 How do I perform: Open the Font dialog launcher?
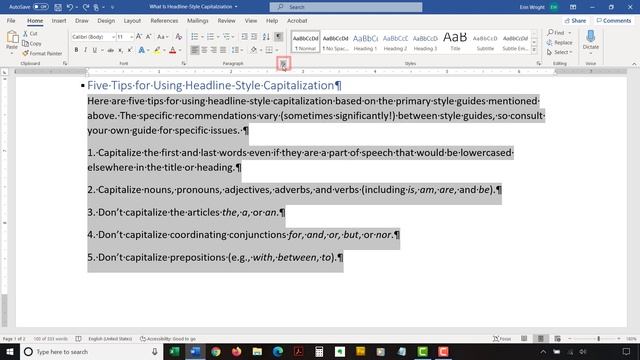[x=184, y=64]
